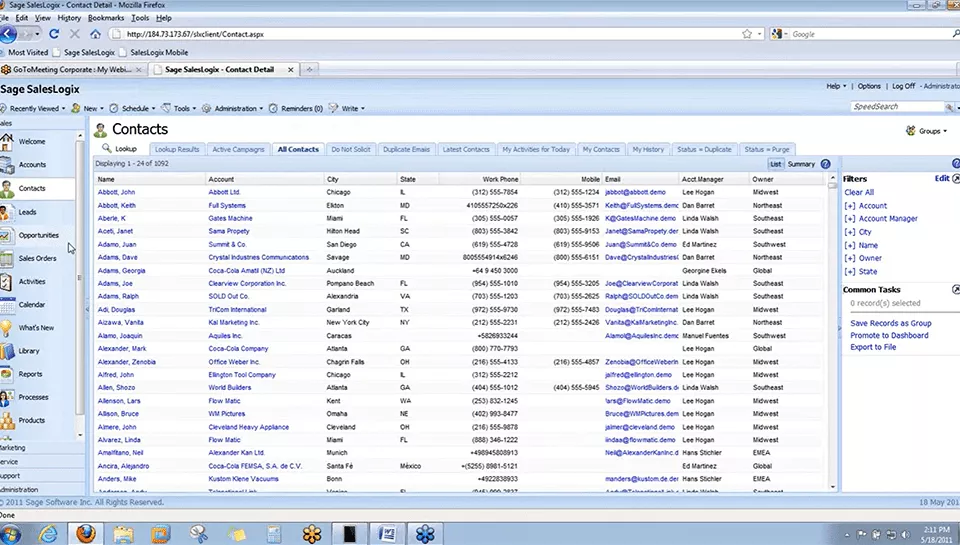The width and height of the screenshot is (960, 545).
Task: Open the Calendar sidebar item
Action: (x=31, y=304)
